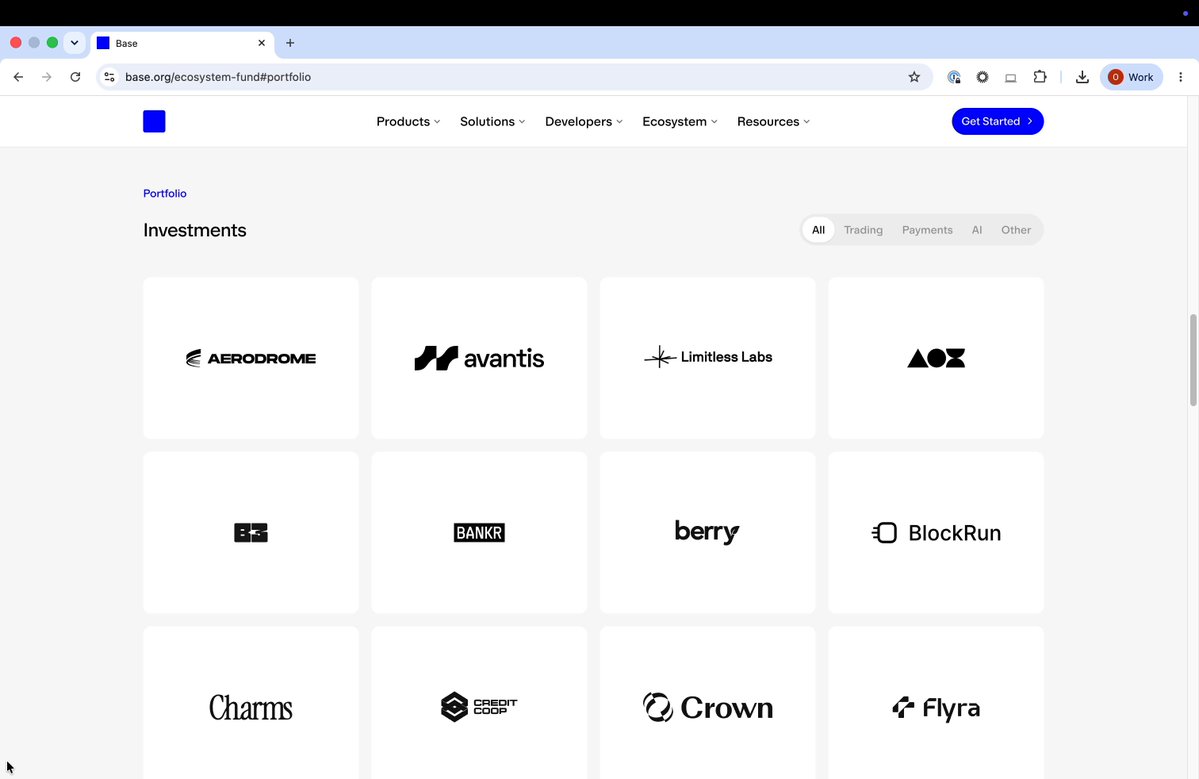Expand the Ecosystem menu
The image size is (1199, 779).
(680, 122)
